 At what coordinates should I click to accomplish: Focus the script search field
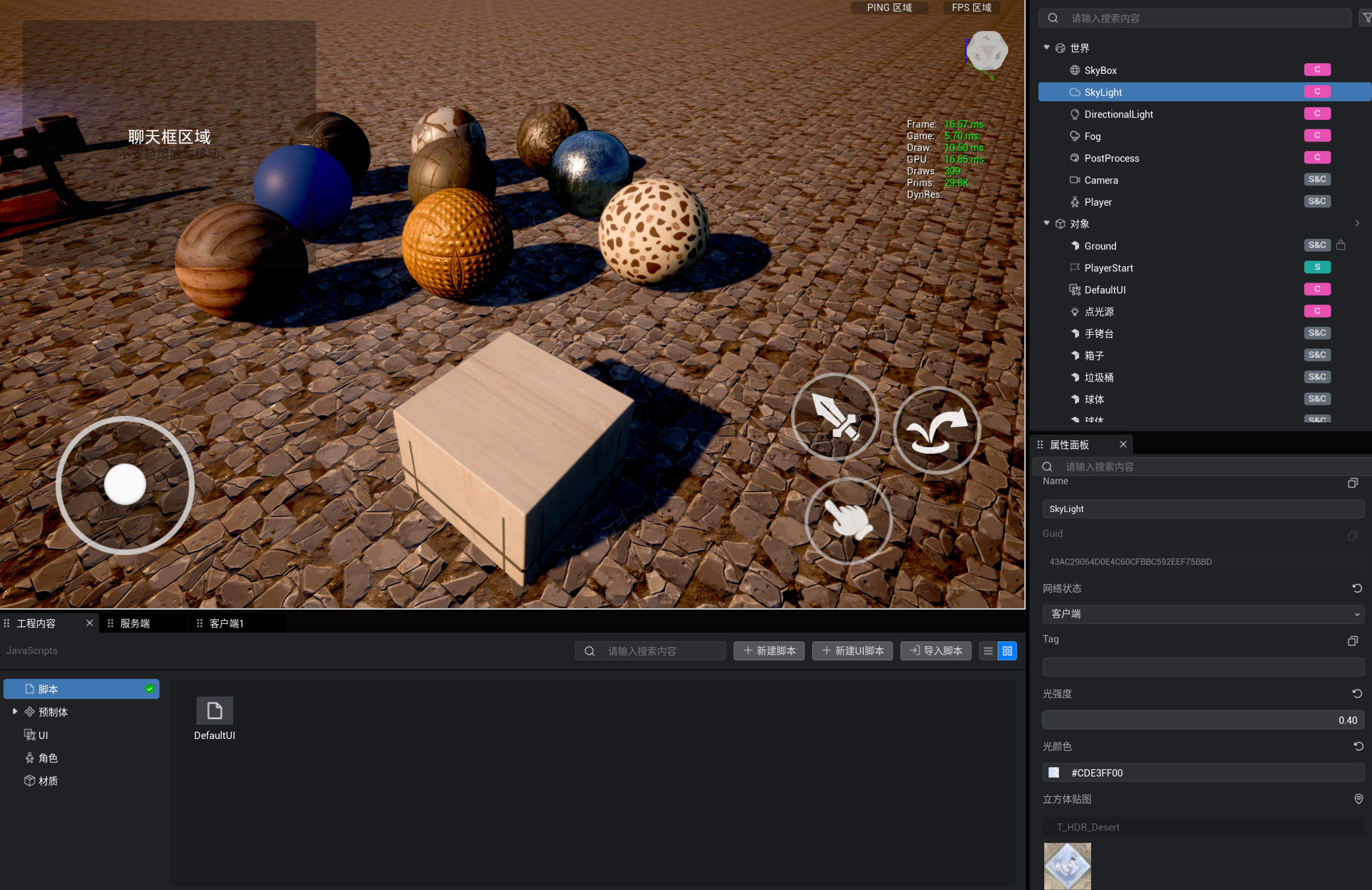[650, 651]
